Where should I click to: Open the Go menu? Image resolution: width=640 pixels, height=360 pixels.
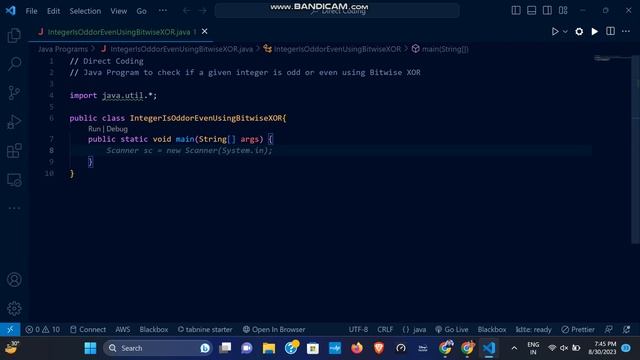141,11
